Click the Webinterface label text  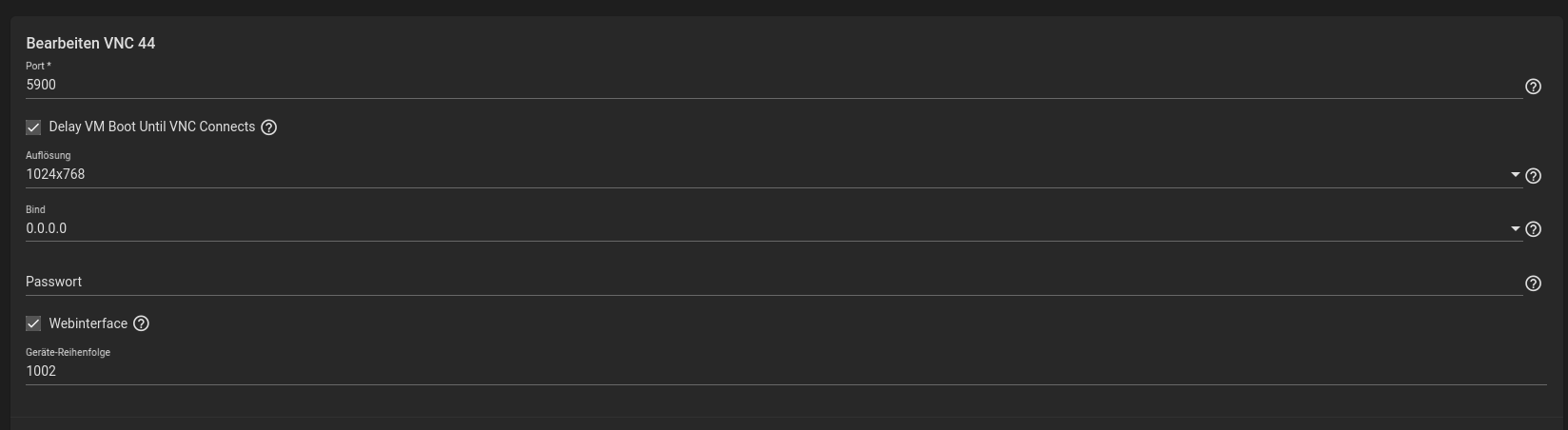88,323
